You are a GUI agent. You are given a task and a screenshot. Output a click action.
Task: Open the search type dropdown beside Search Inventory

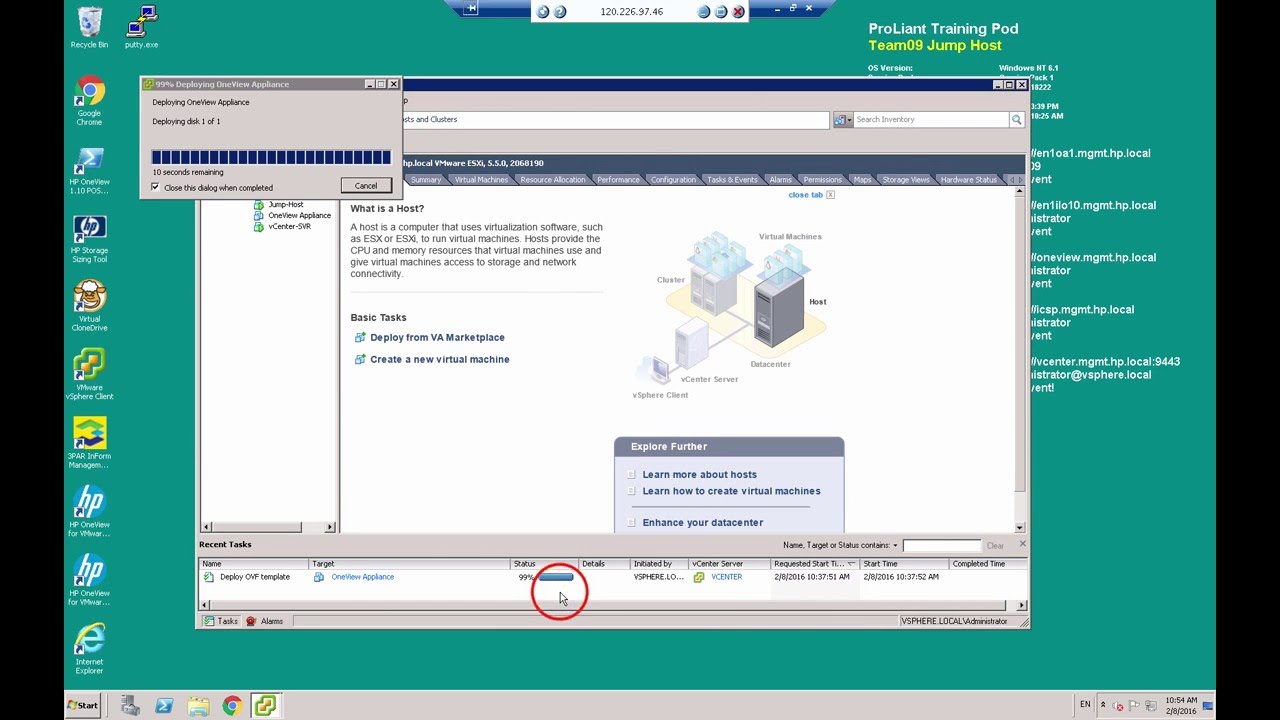842,119
